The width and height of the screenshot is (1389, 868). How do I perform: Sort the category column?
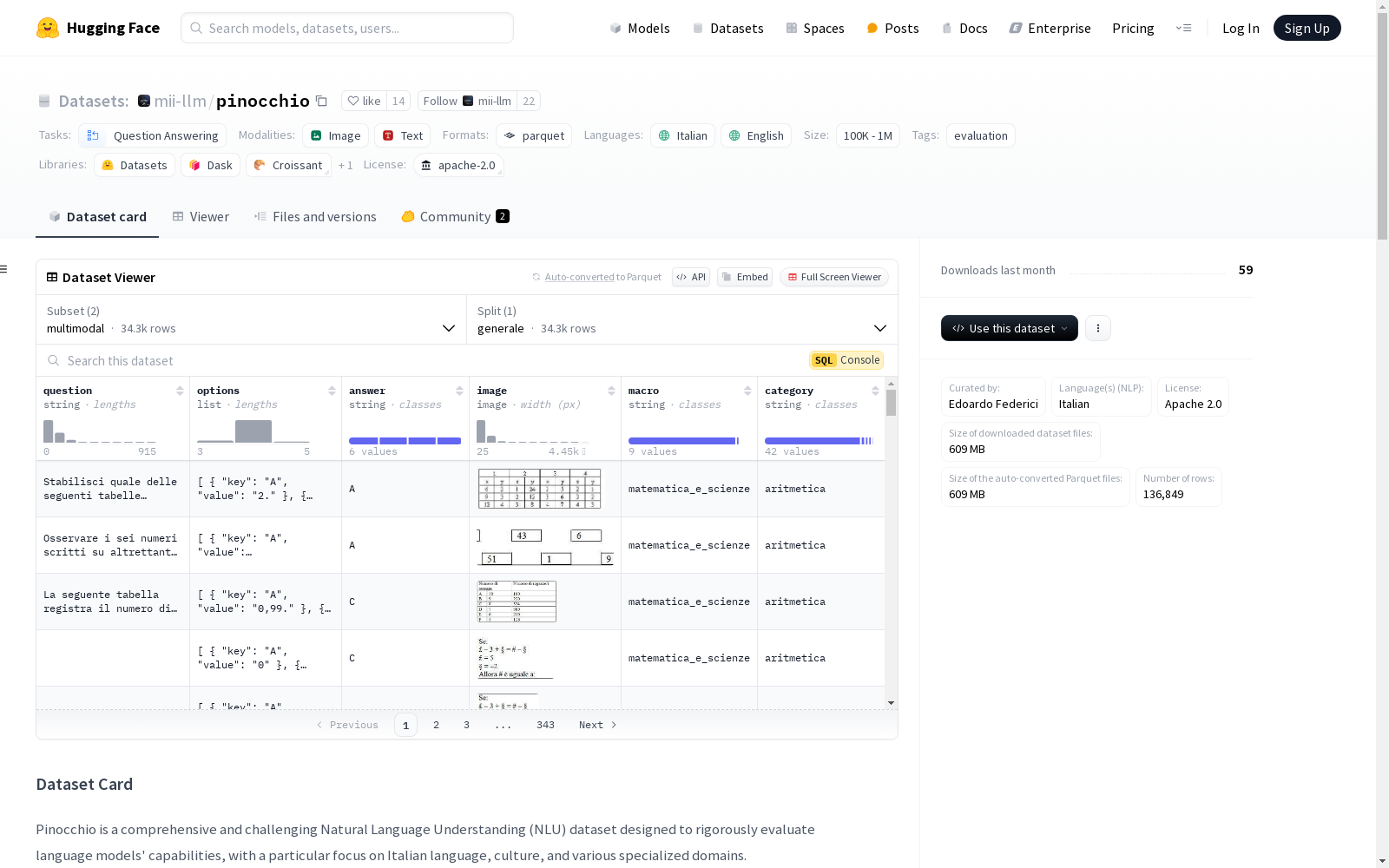click(875, 391)
